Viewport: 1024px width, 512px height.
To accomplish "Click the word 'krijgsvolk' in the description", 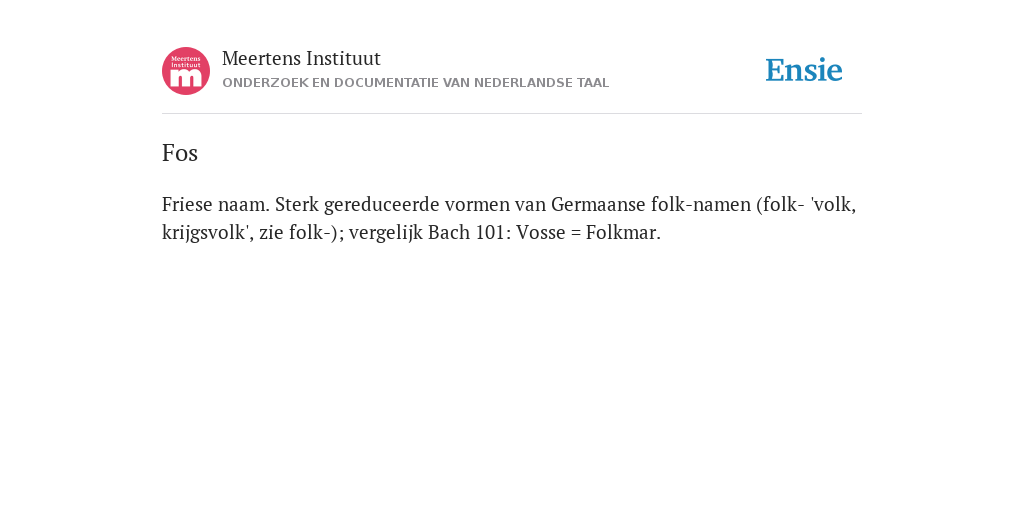I will 206,232.
